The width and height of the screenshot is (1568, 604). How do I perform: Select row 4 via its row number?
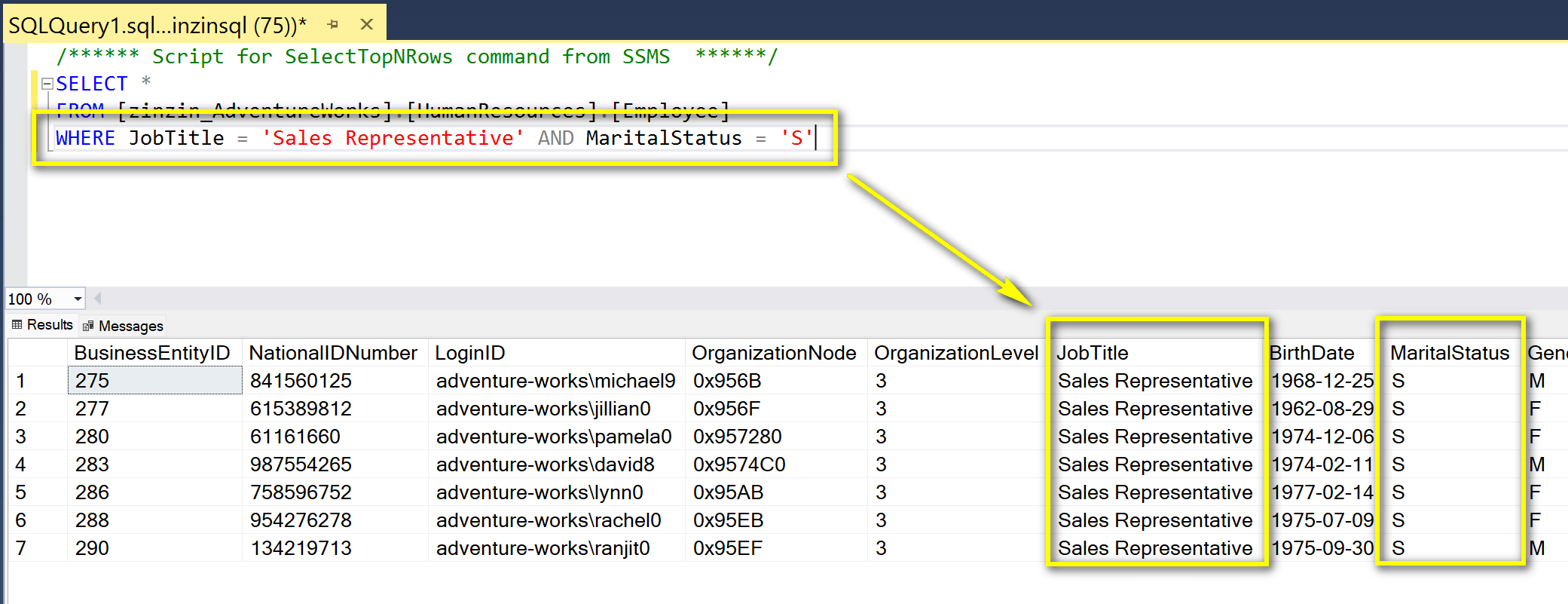pyautogui.click(x=38, y=464)
